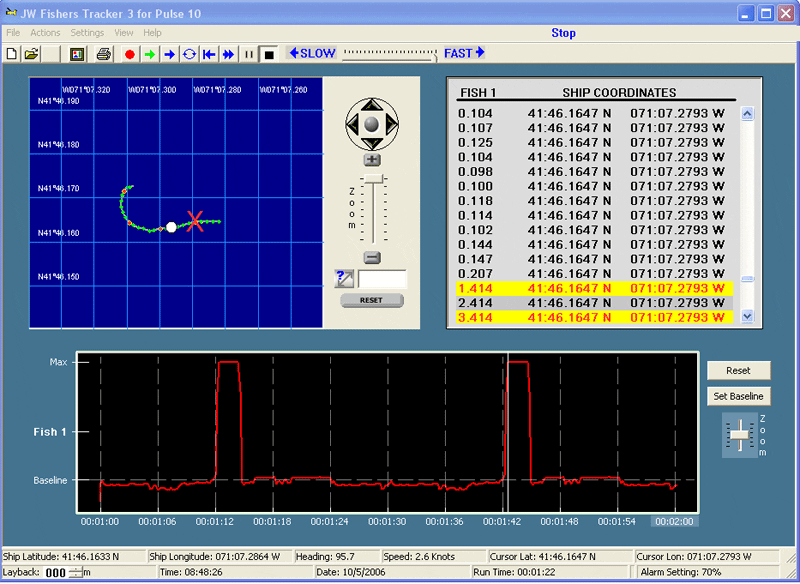Click the blue circular loop icon

[189, 54]
